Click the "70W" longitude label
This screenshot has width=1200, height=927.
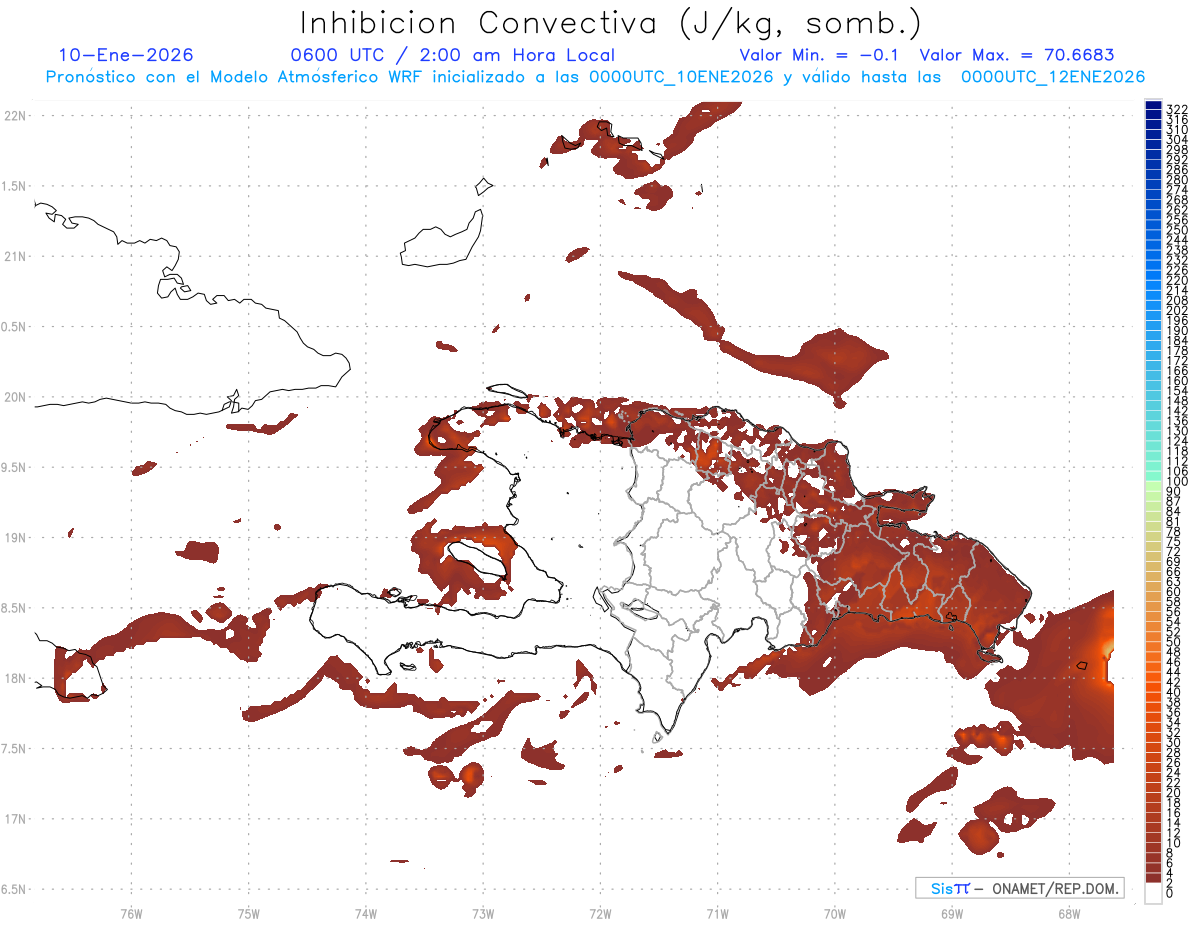pyautogui.click(x=835, y=912)
